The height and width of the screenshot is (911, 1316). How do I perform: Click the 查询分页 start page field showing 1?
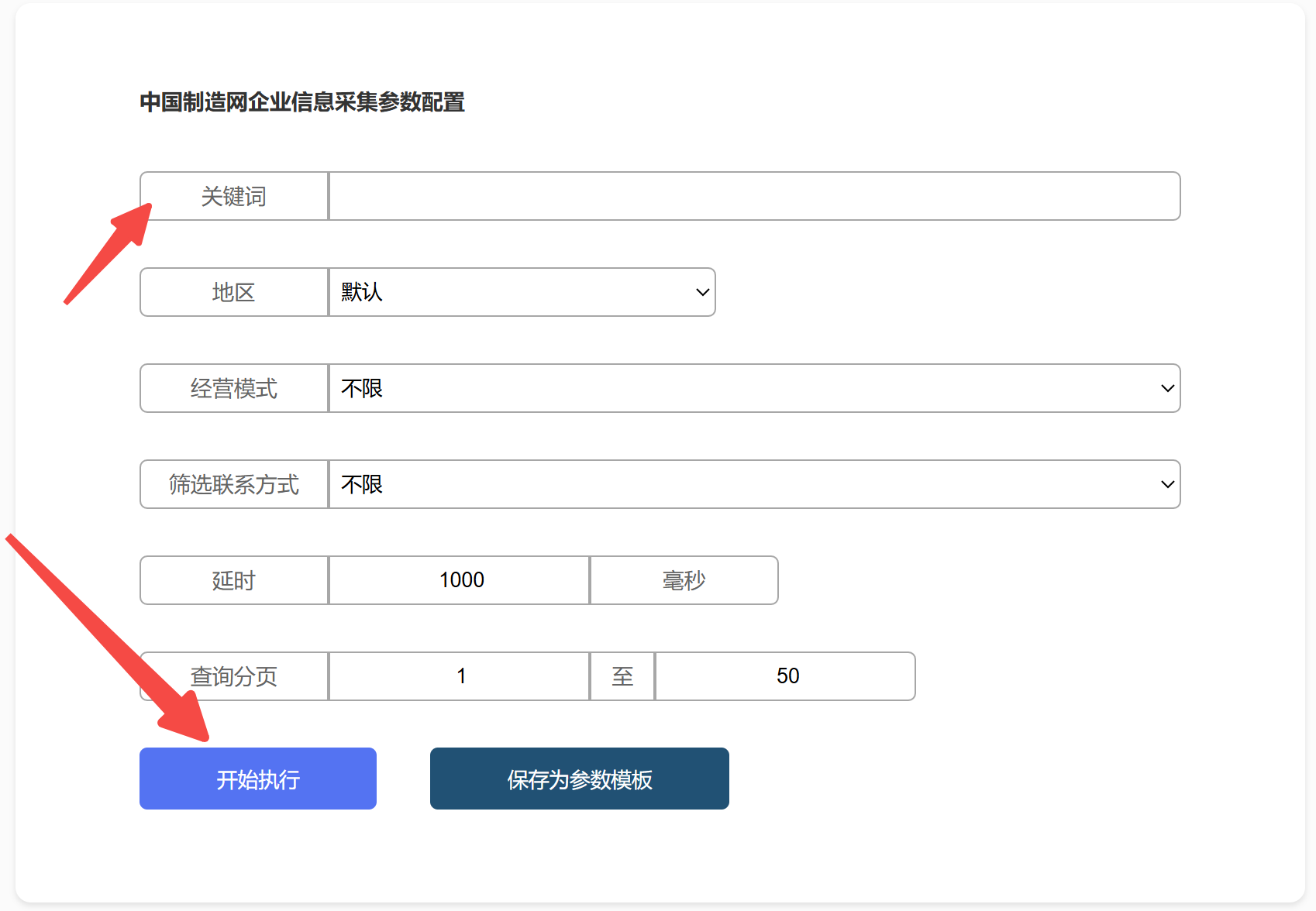[x=460, y=676]
